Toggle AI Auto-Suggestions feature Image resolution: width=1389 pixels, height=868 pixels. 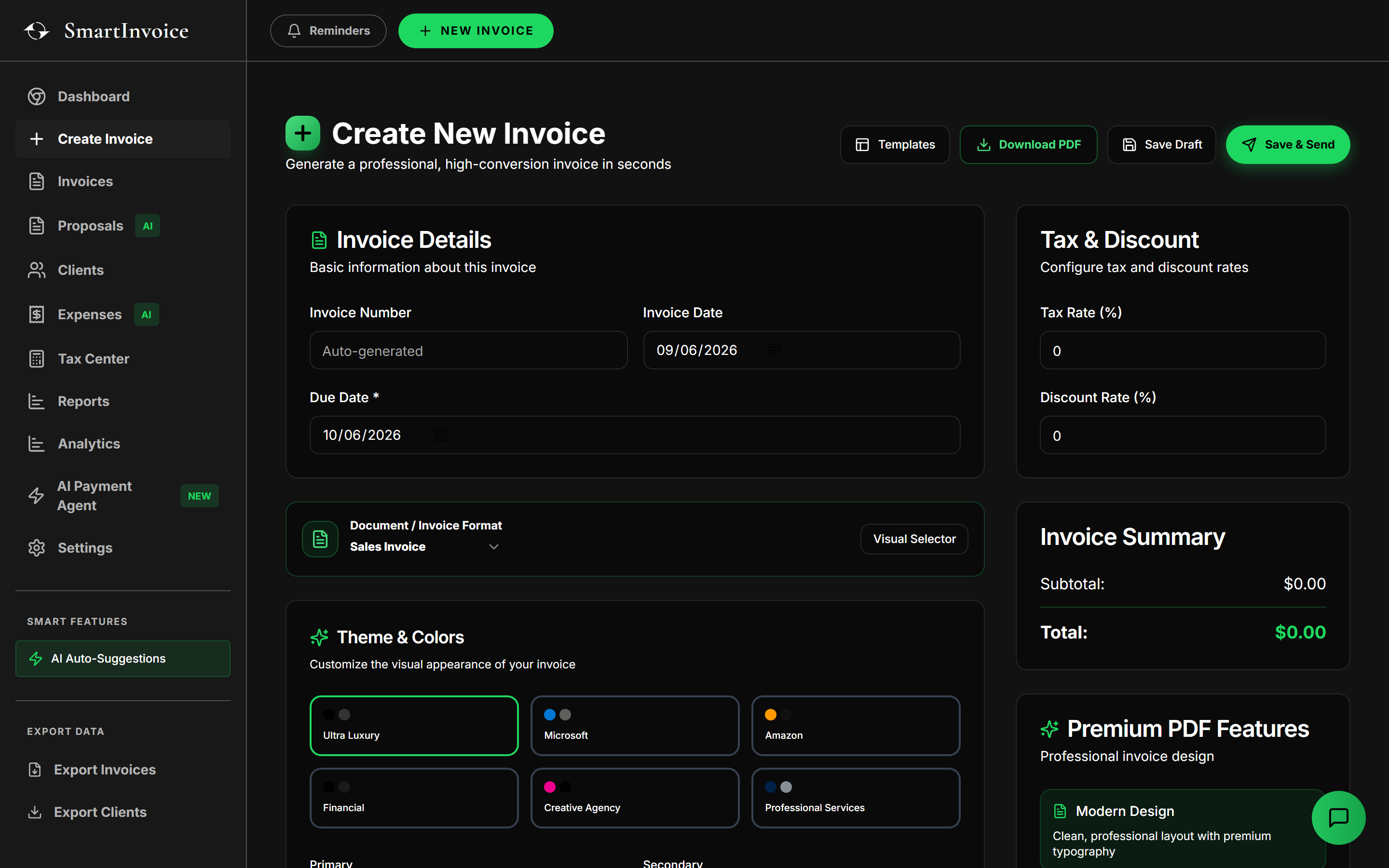point(123,658)
